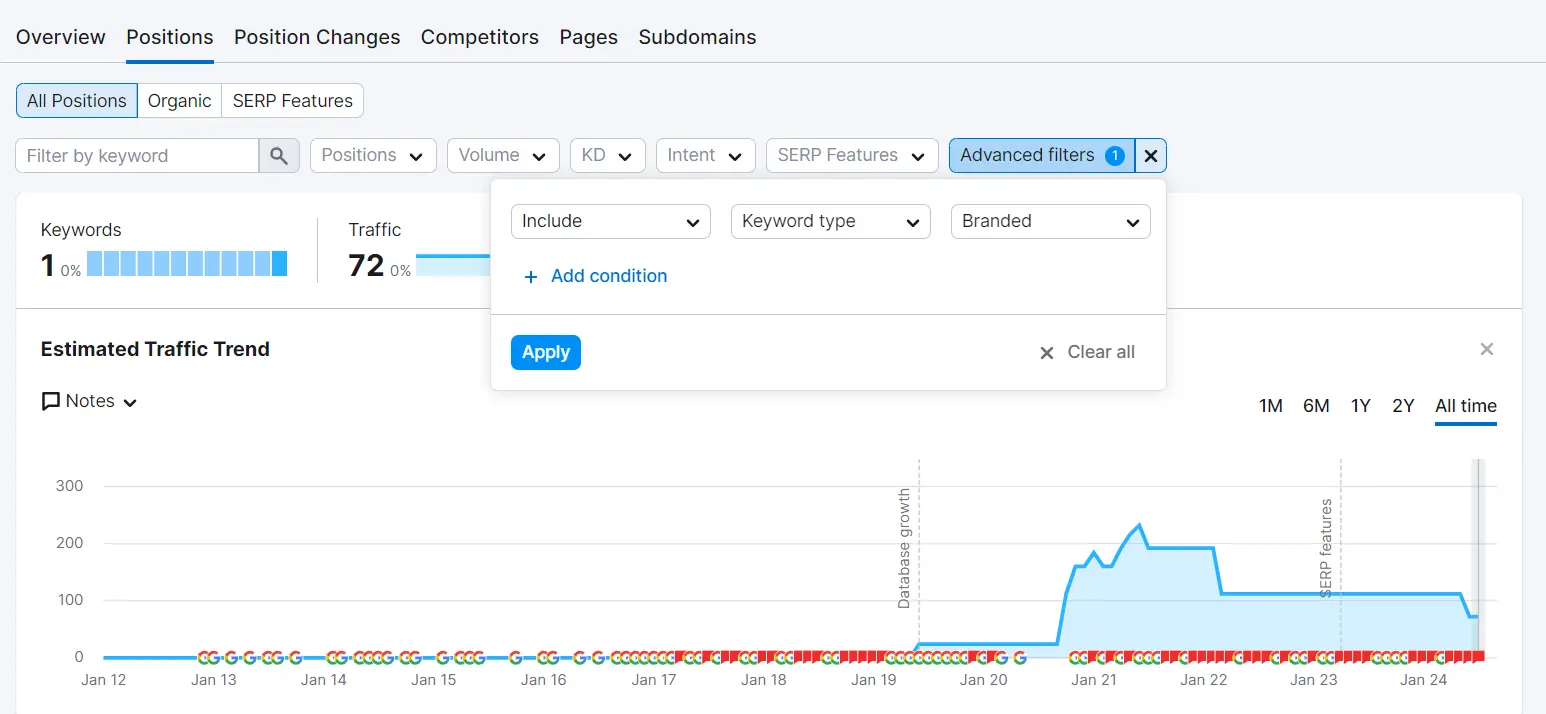Switch chart range to 6M
Viewport: 1546px width, 714px height.
click(1316, 405)
